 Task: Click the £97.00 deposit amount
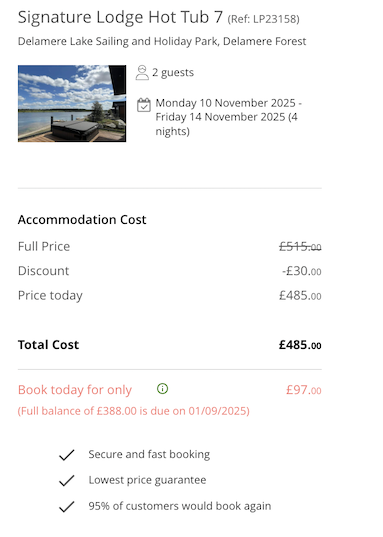tap(304, 390)
